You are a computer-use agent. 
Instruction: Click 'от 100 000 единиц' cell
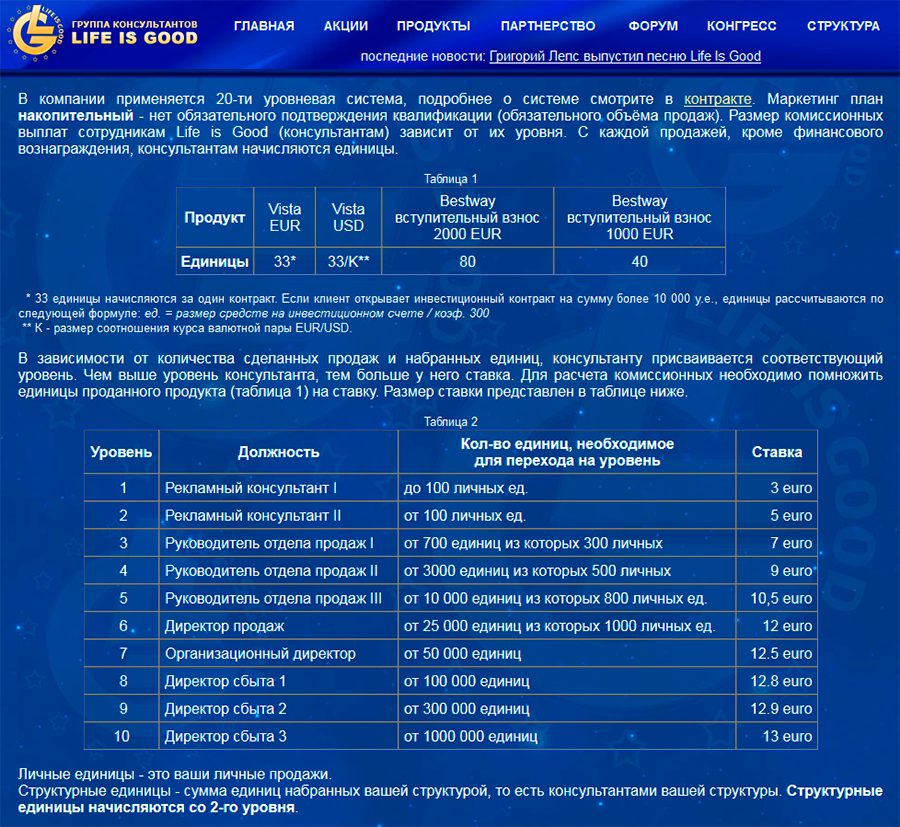567,681
